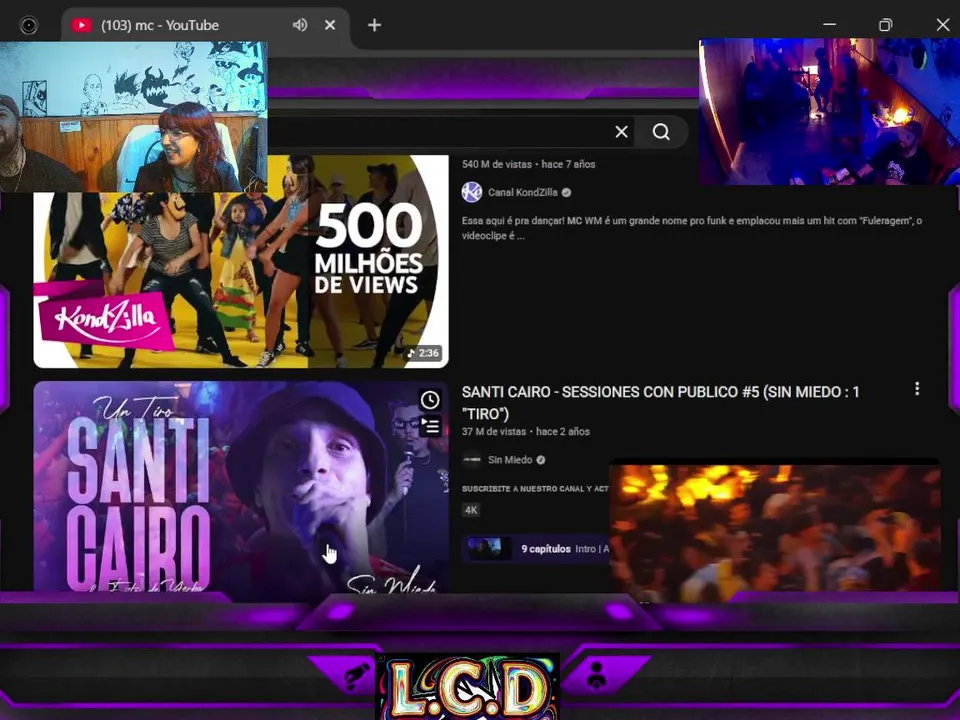Mute the tab via speaker icon
Screen dimensions: 960x720
point(299,25)
